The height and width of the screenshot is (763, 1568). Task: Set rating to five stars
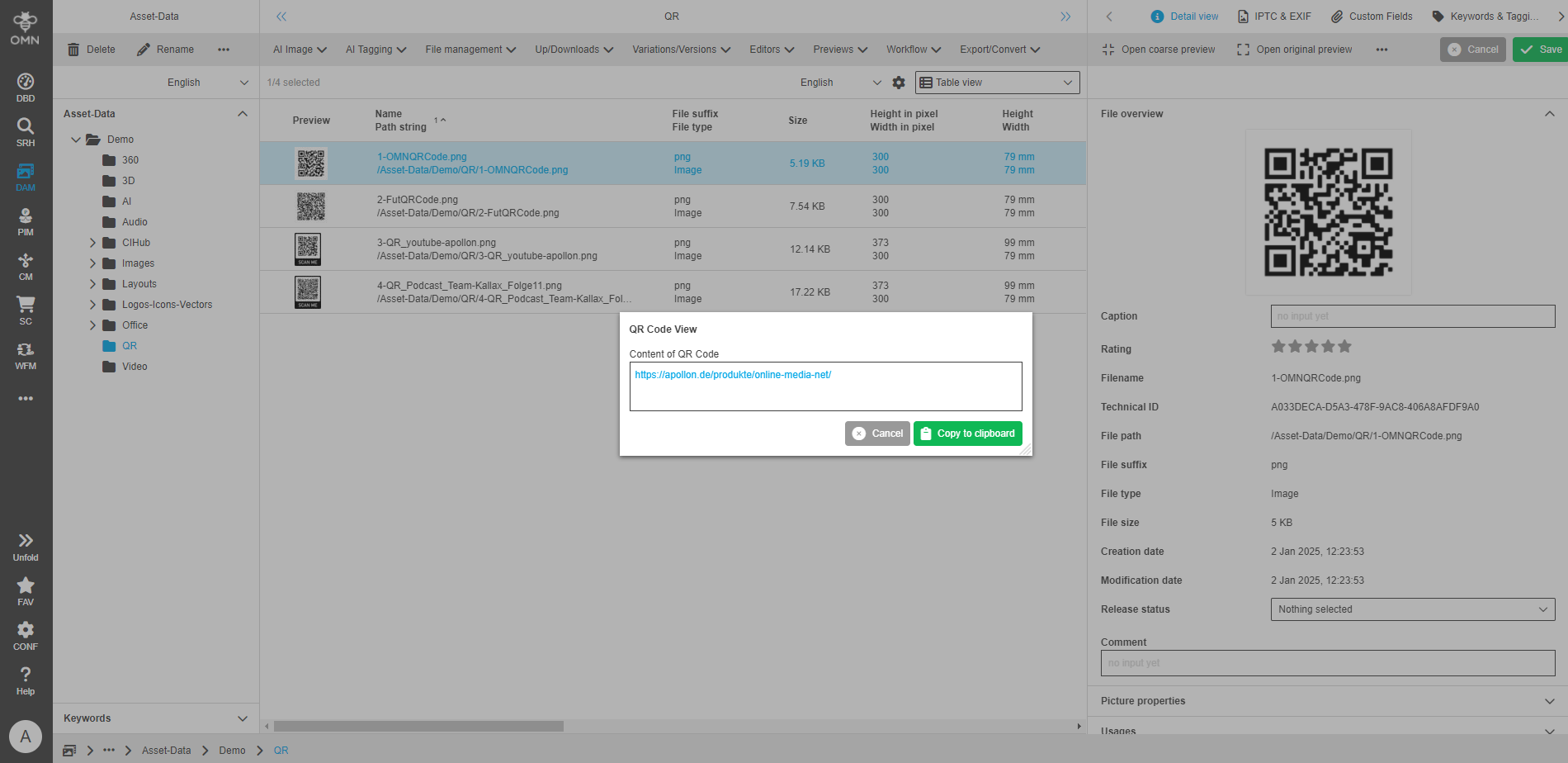click(1344, 347)
